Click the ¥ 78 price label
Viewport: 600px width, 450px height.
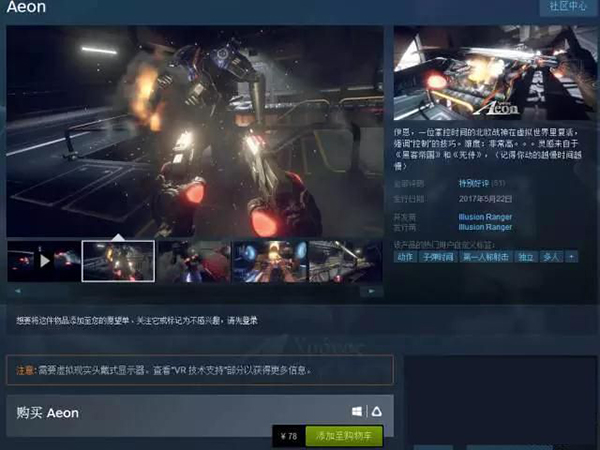pyautogui.click(x=289, y=436)
